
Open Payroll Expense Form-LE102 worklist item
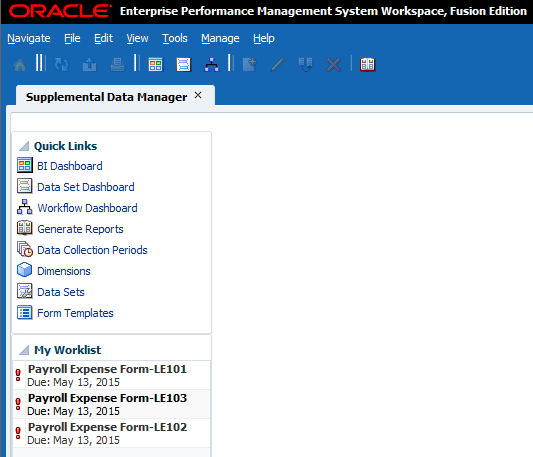coord(111,433)
